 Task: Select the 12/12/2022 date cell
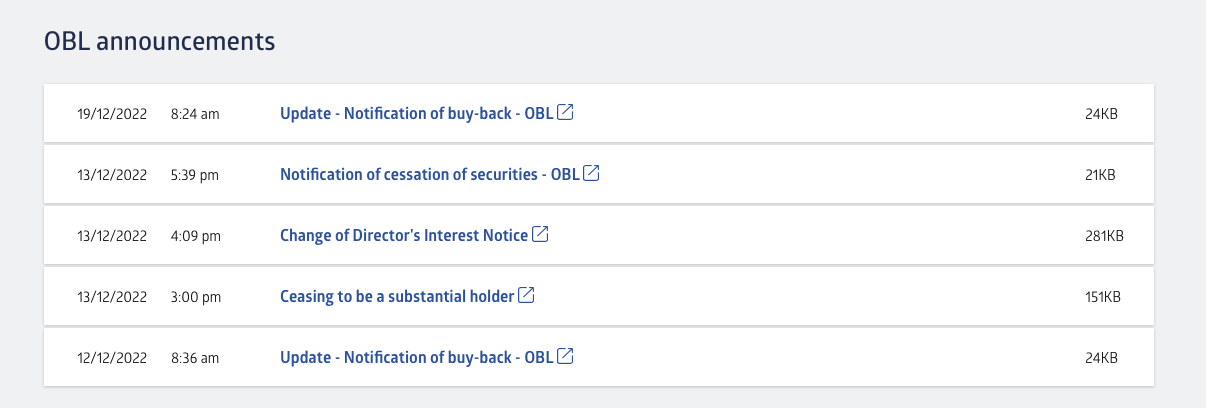112,358
